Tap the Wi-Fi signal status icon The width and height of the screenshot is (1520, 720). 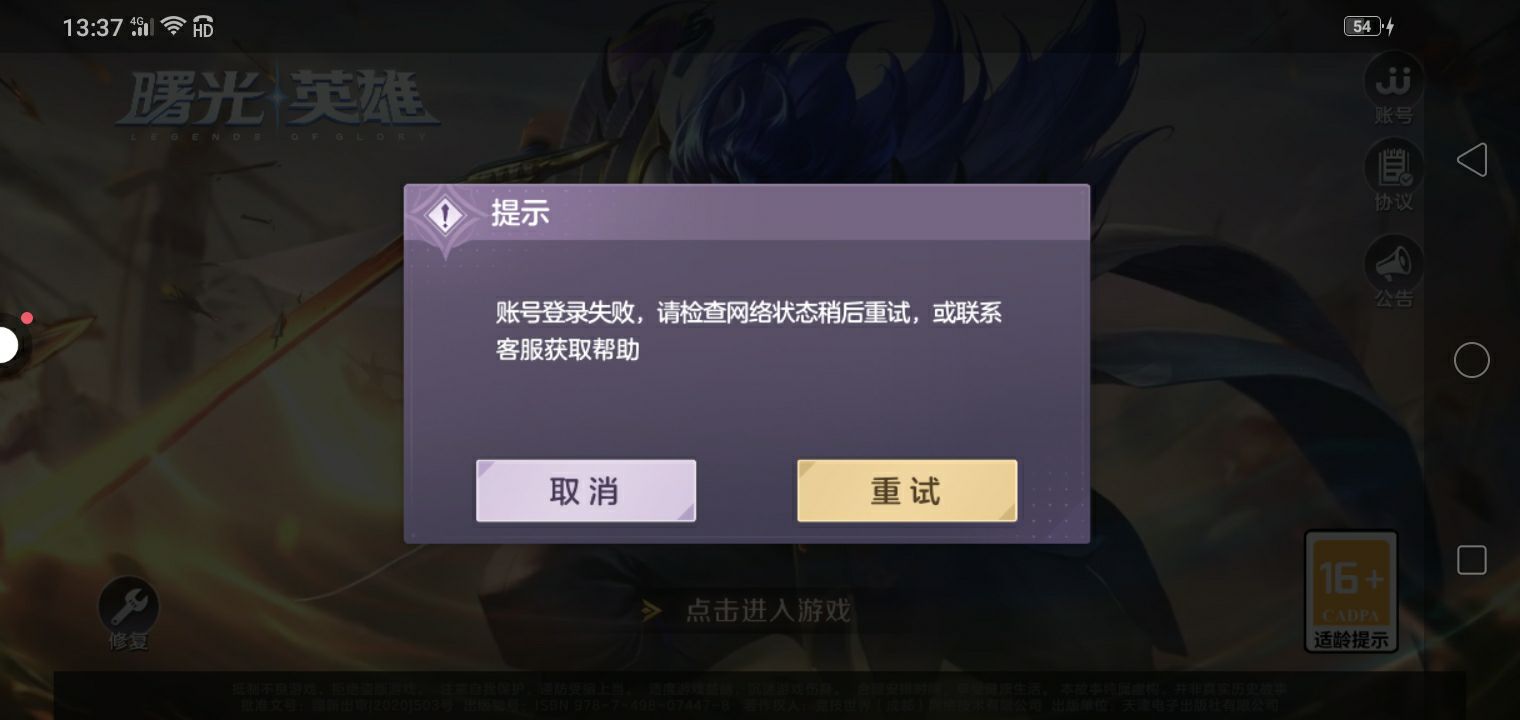(x=173, y=26)
